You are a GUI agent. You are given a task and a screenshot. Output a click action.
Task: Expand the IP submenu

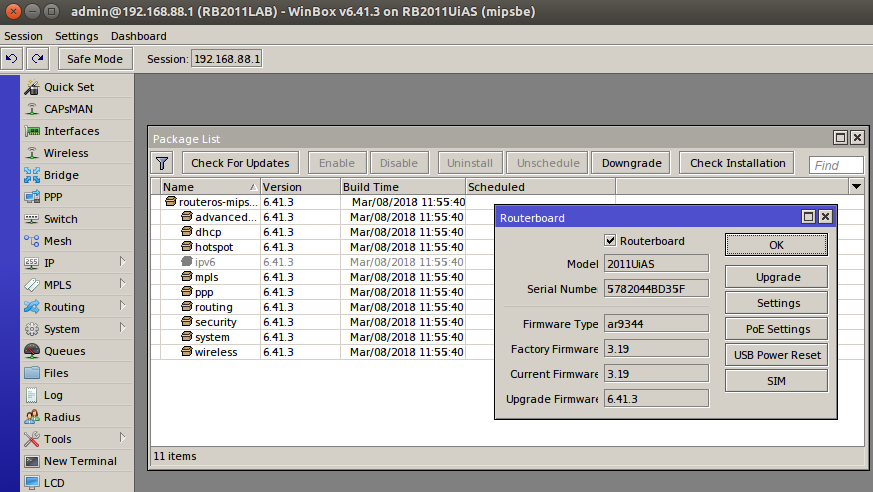coord(49,263)
